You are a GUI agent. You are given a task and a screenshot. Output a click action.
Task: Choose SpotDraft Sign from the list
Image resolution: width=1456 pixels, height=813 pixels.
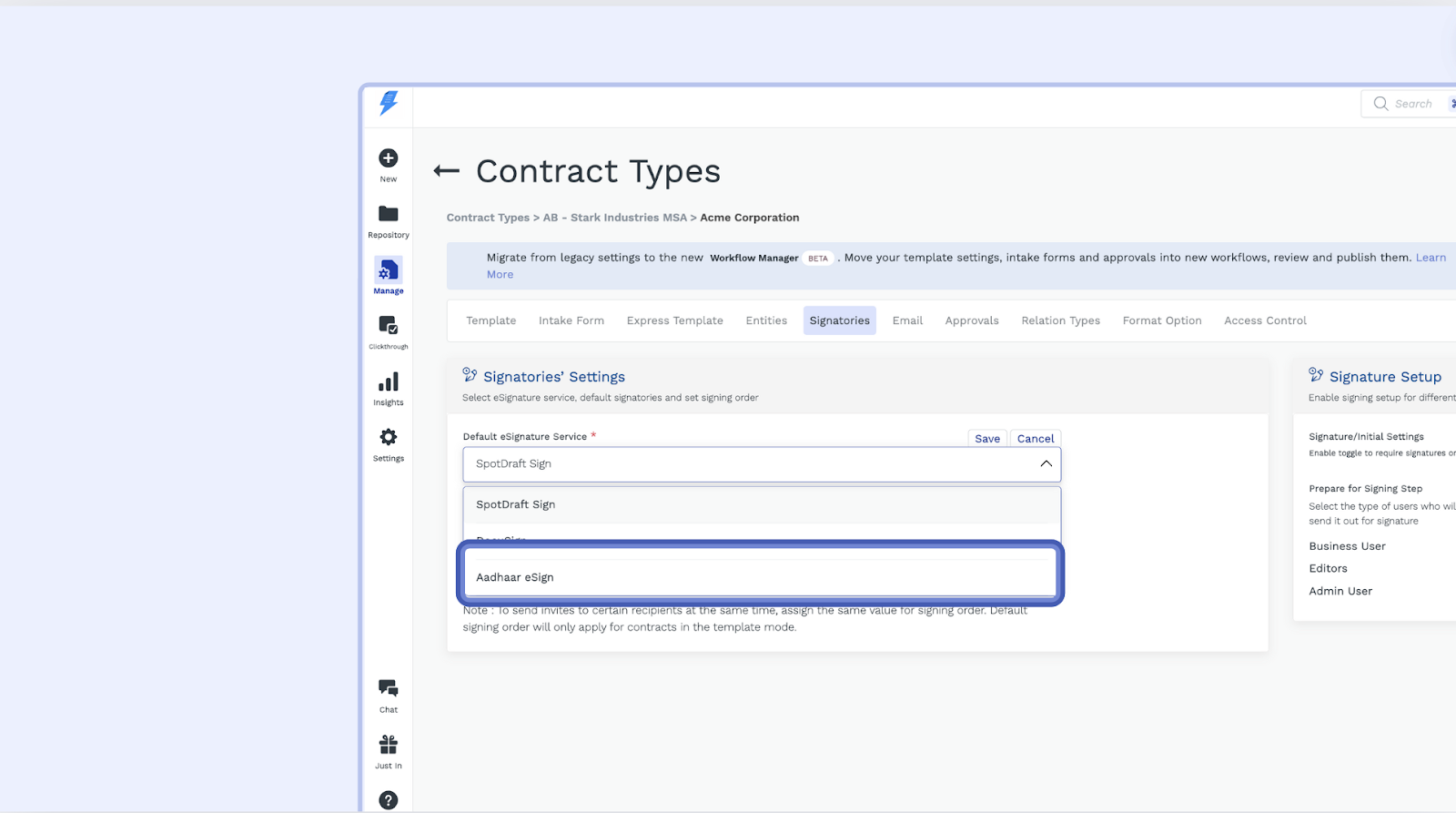pyautogui.click(x=762, y=504)
